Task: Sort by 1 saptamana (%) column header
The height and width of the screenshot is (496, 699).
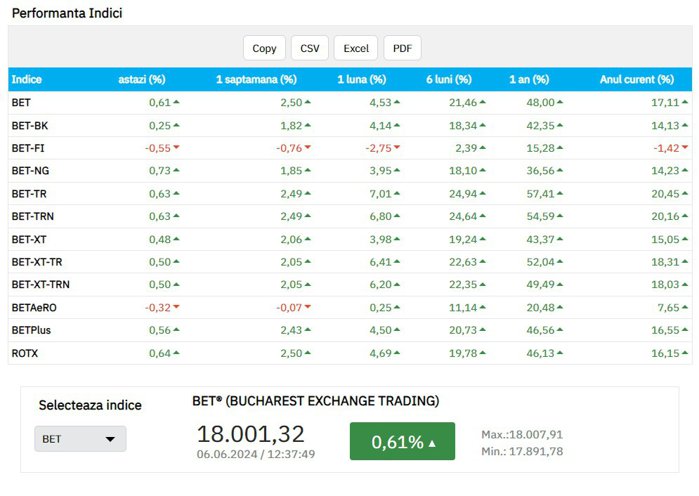Action: (256, 79)
